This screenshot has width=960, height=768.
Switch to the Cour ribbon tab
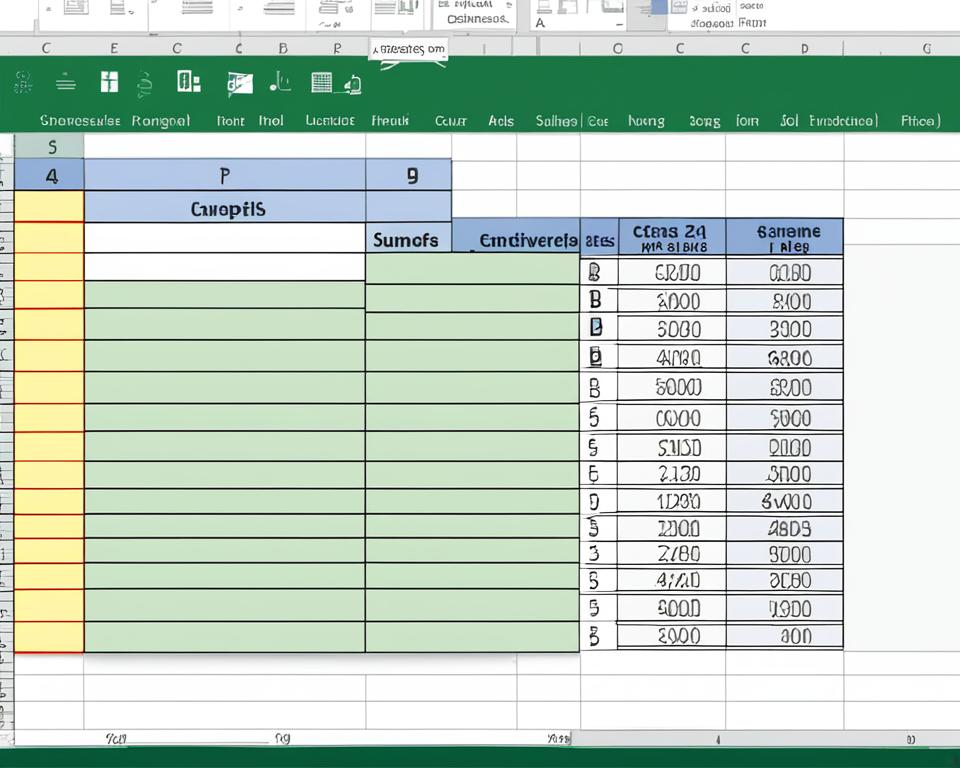tap(451, 121)
